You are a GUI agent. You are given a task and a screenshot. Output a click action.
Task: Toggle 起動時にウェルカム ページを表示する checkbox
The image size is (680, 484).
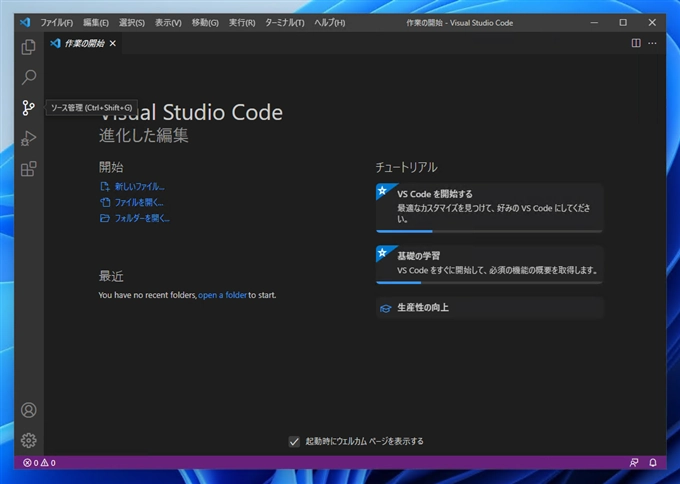point(294,441)
